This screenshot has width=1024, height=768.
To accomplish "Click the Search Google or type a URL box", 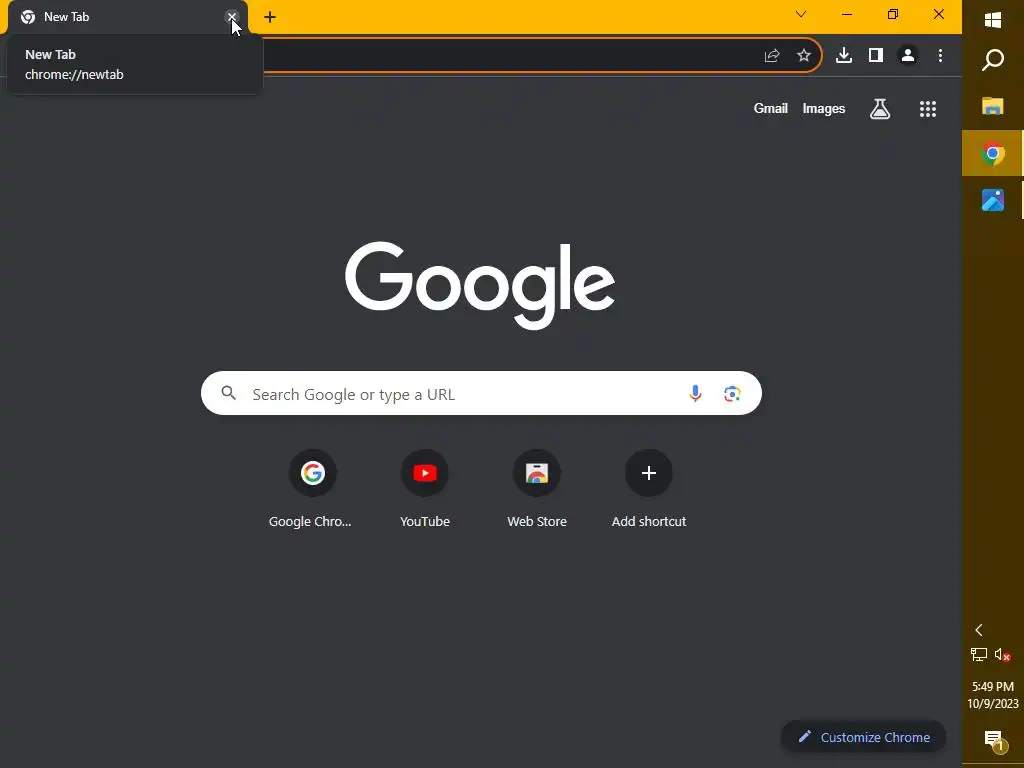I will tap(481, 393).
